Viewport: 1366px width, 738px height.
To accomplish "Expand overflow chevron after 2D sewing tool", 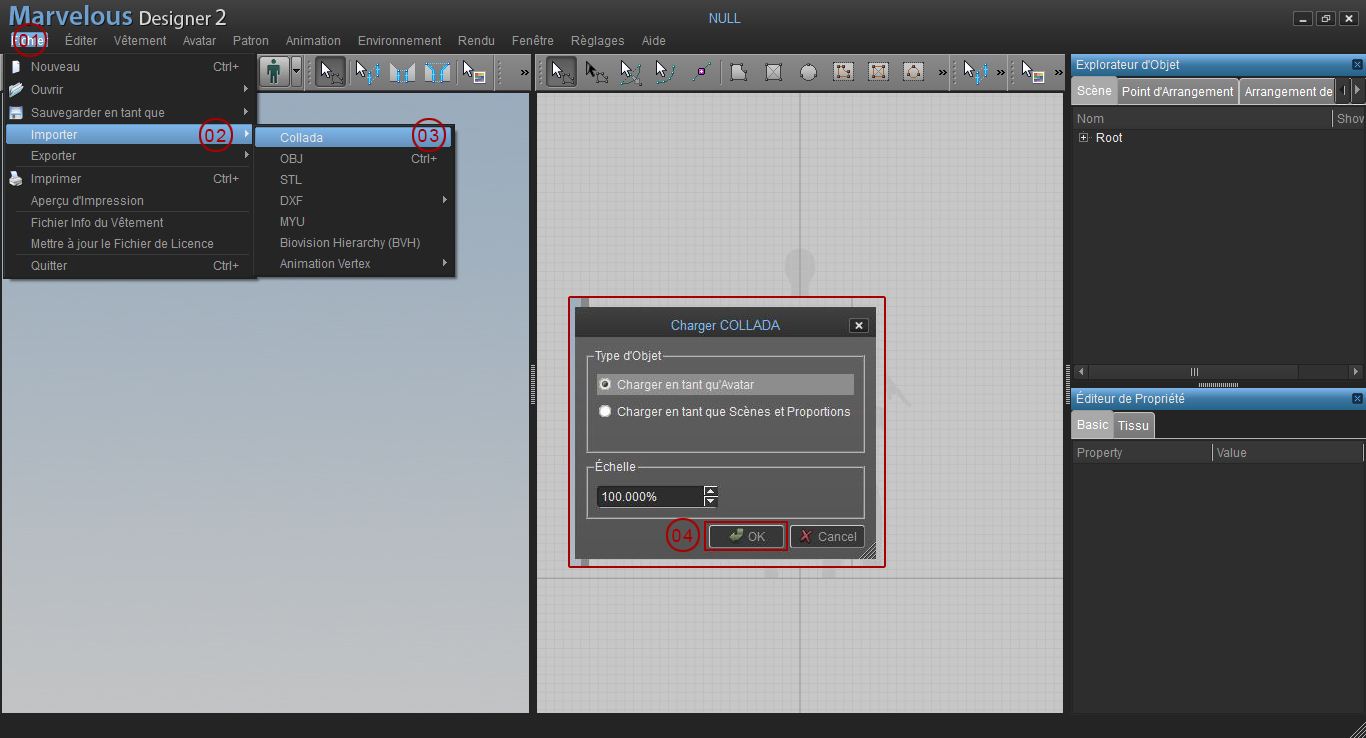I will tap(1001, 73).
